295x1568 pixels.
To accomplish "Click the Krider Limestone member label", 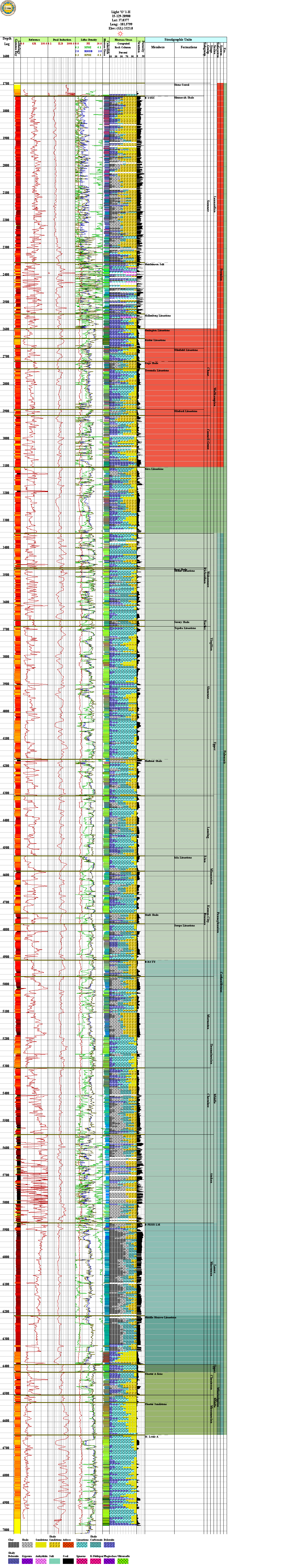I will pyautogui.click(x=155, y=340).
